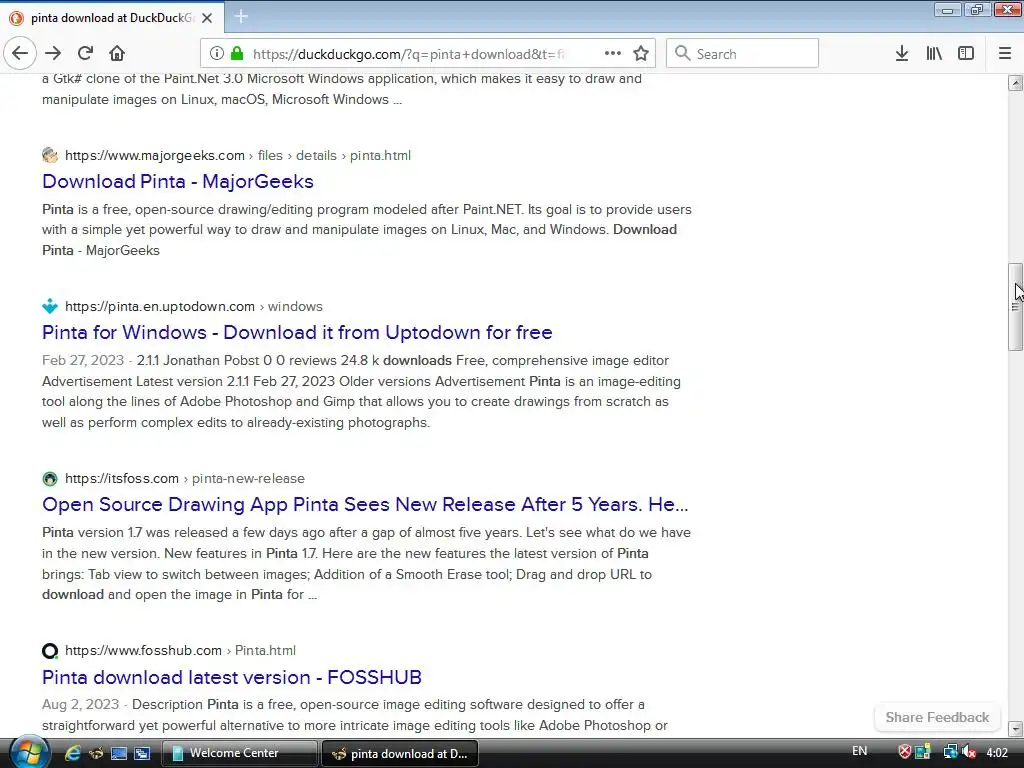1024x768 pixels.
Task: Click the Switch between windows icon
Action: (142, 753)
